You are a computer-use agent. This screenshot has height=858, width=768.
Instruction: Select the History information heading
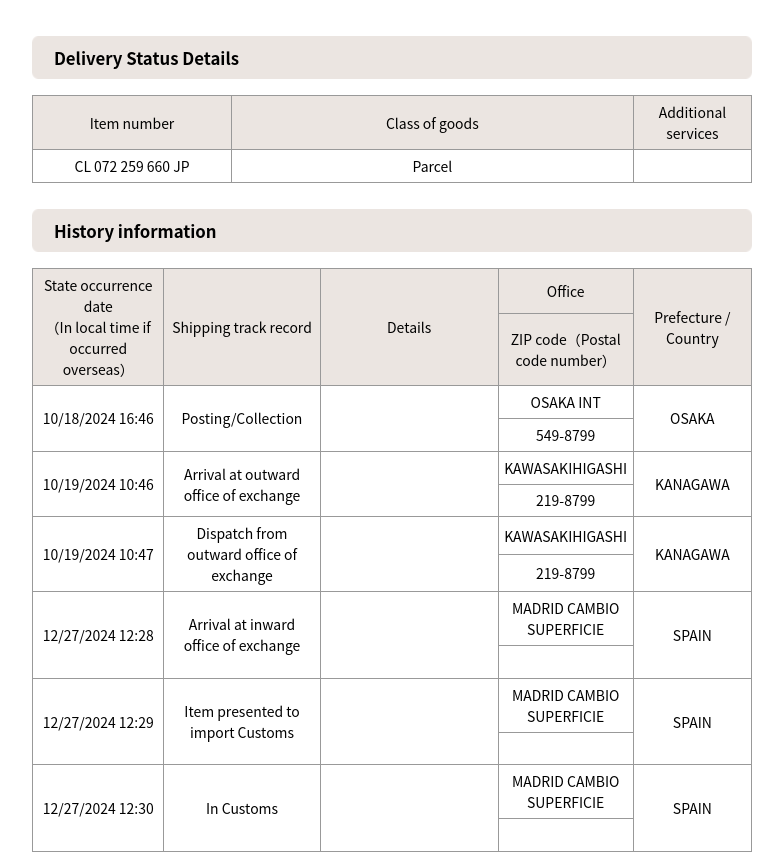click(x=135, y=231)
